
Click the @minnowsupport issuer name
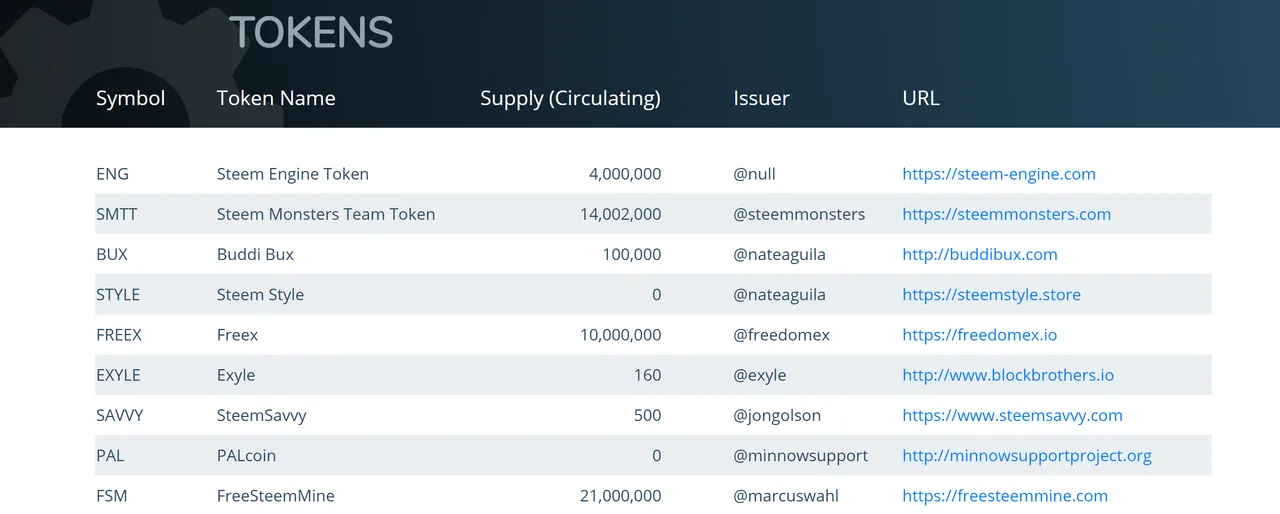[x=800, y=455]
